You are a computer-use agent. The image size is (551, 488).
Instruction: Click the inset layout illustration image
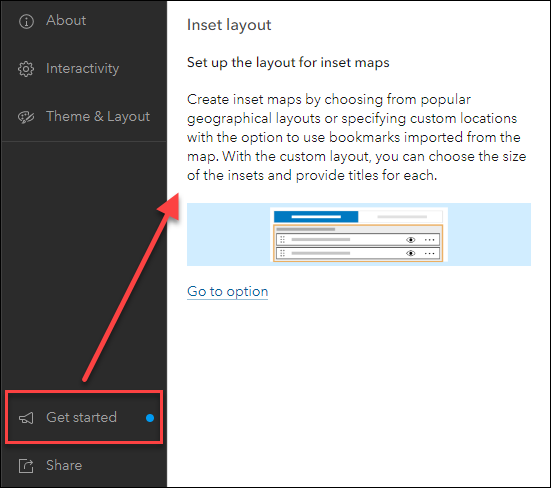(359, 234)
